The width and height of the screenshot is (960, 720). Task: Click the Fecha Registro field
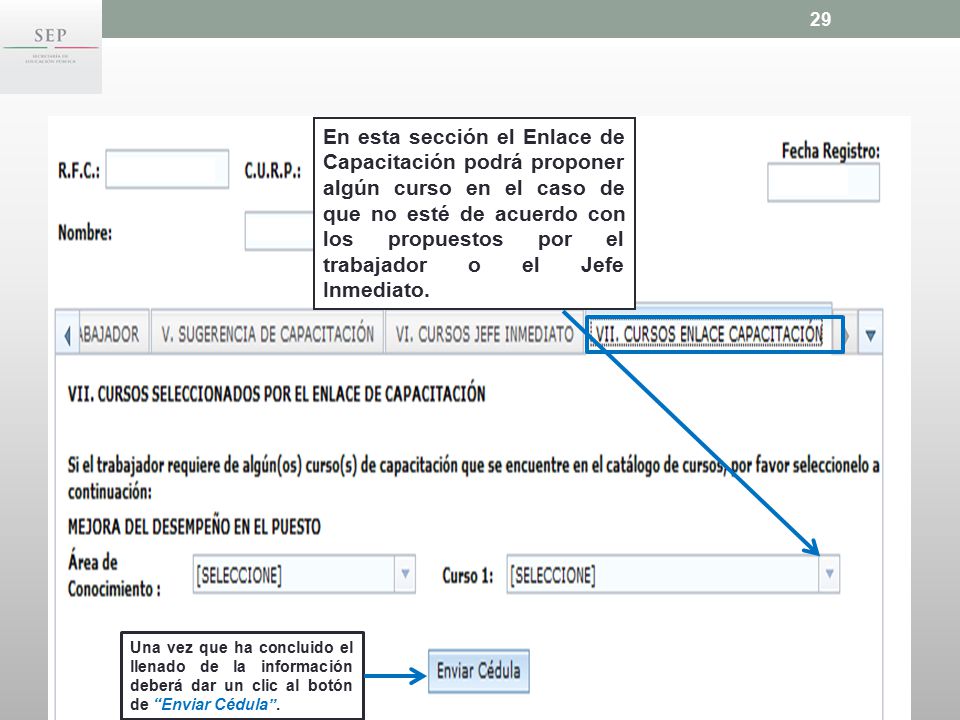[x=823, y=182]
